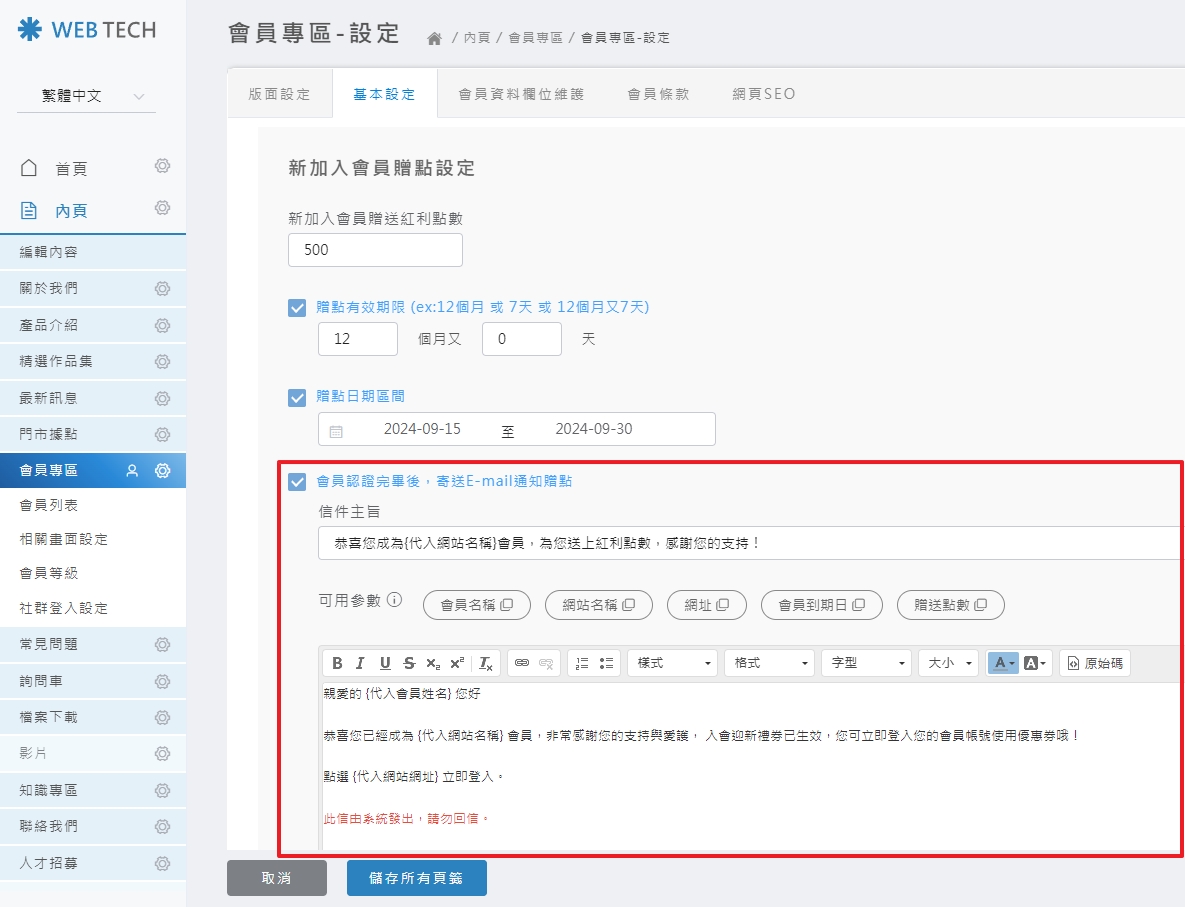
Task: Open the 繁體中文 language selector
Action: point(85,96)
